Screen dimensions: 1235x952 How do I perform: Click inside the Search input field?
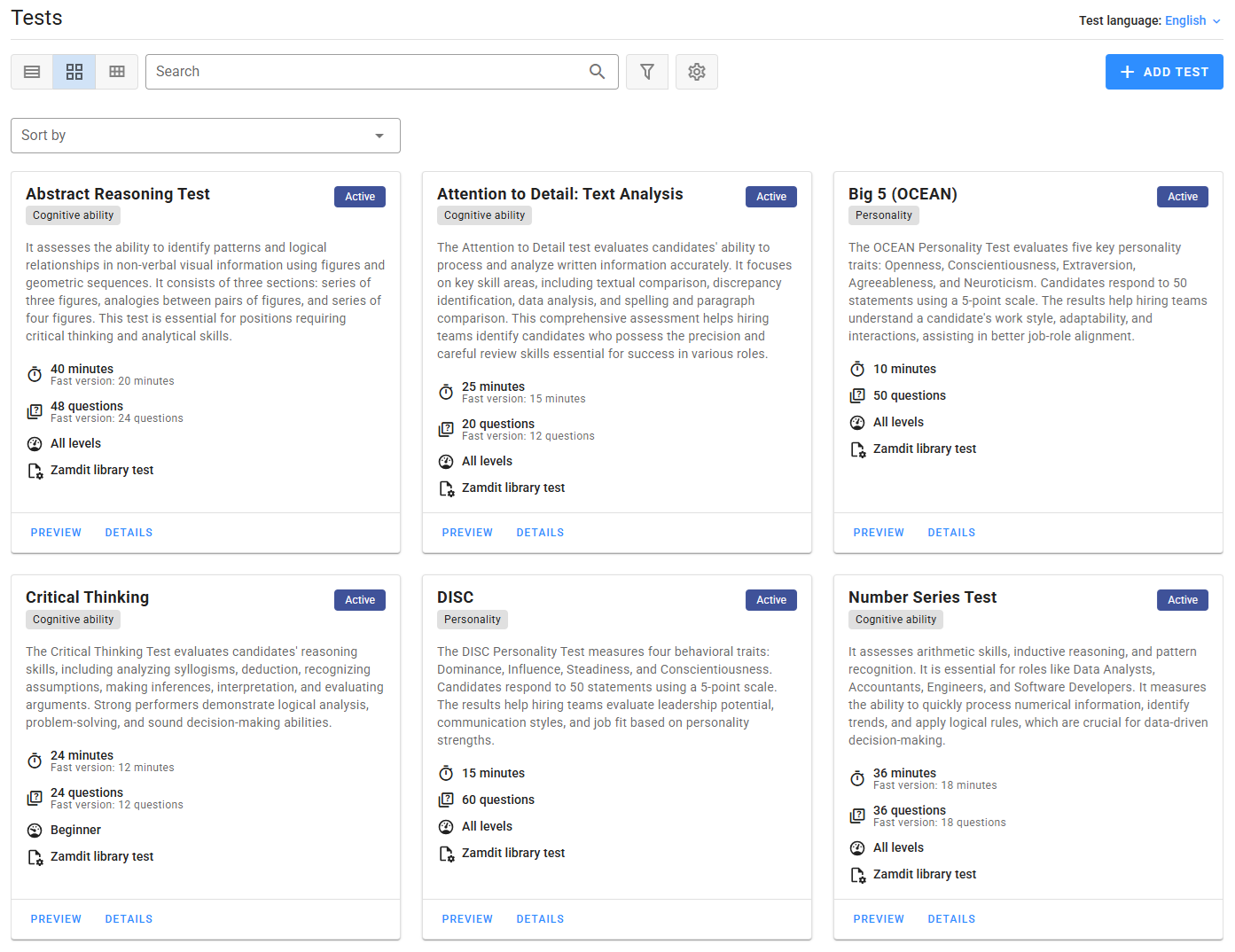(355, 72)
